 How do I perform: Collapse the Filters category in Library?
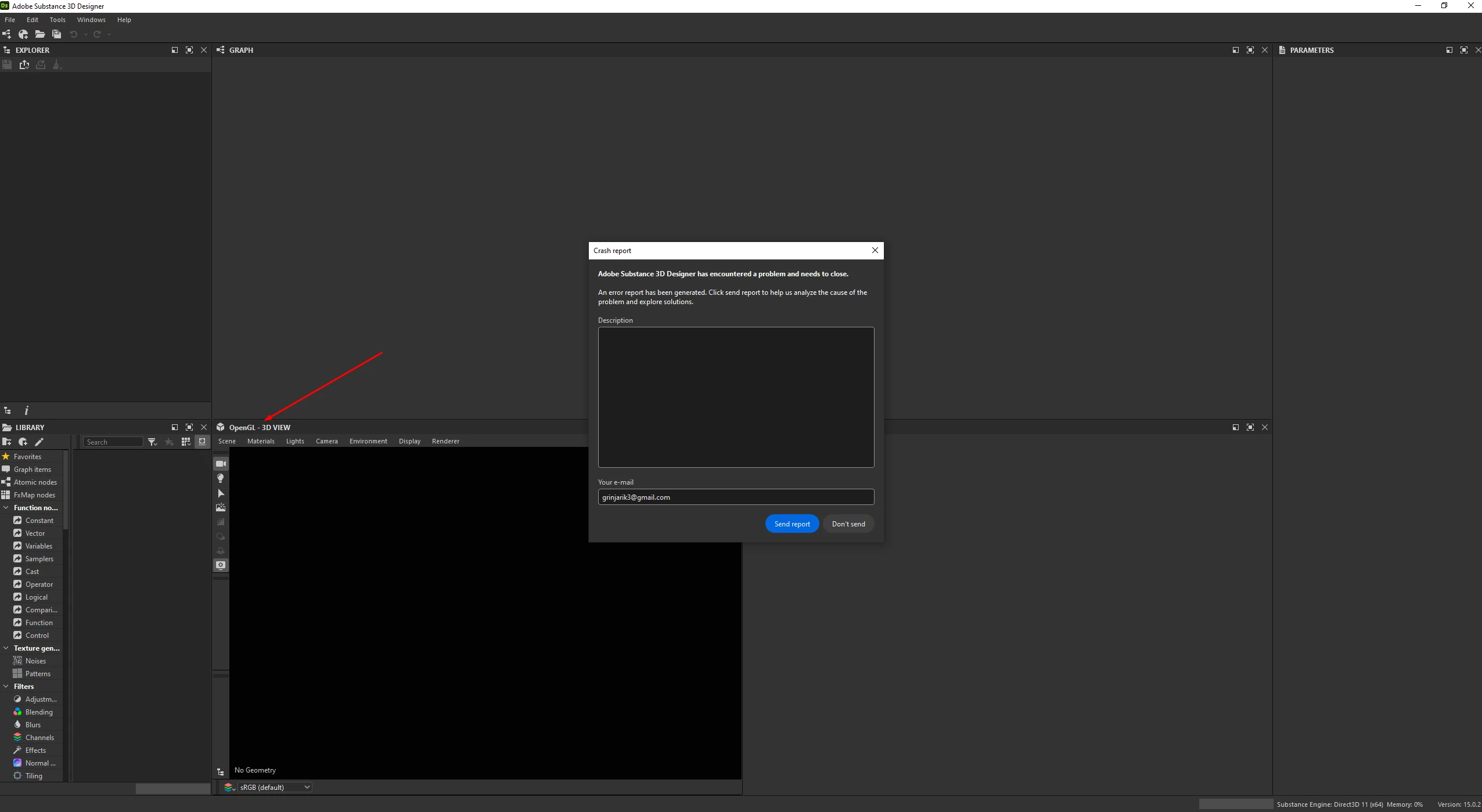[6, 687]
